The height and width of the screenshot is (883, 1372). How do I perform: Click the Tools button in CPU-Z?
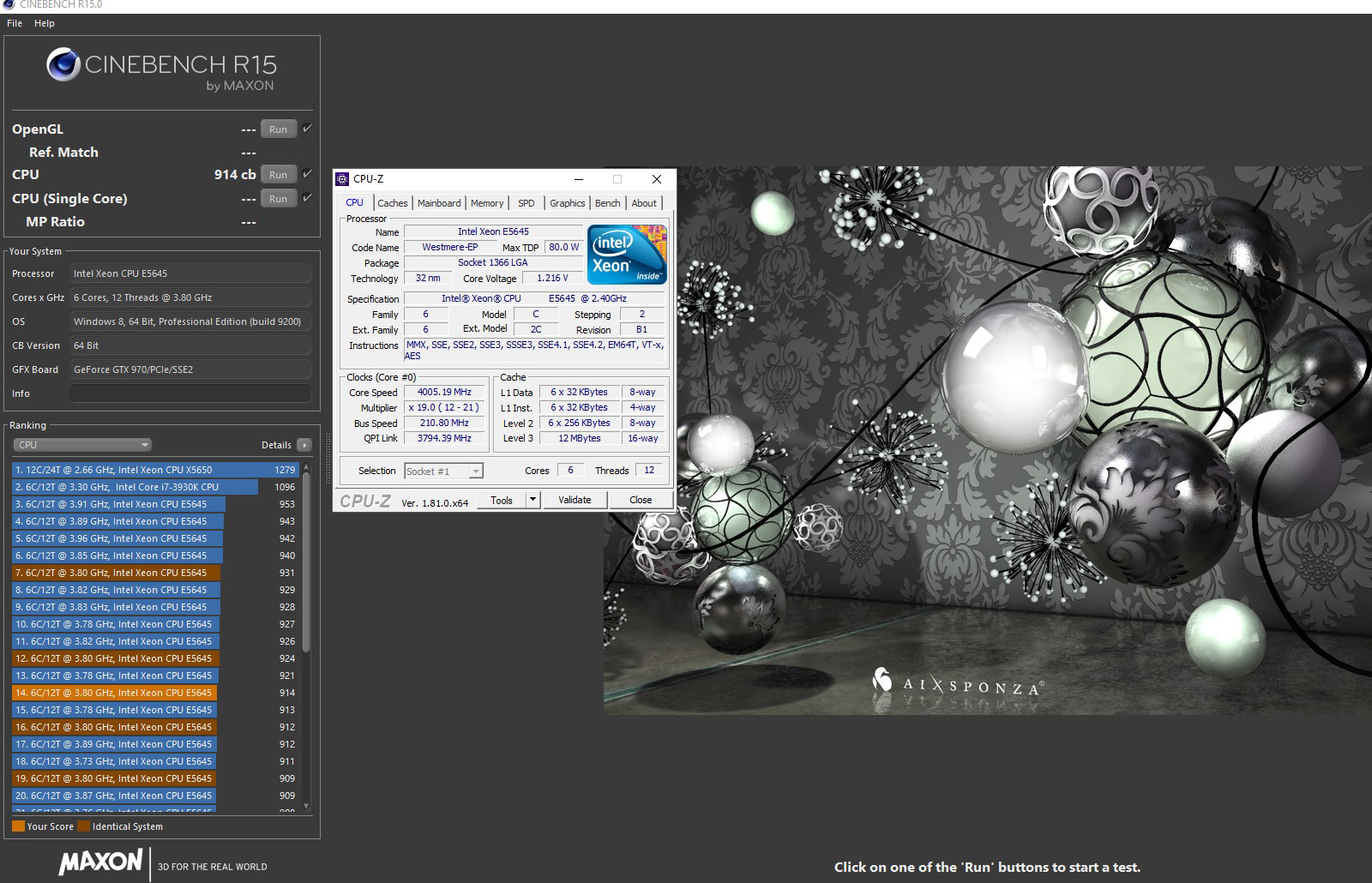tap(502, 500)
